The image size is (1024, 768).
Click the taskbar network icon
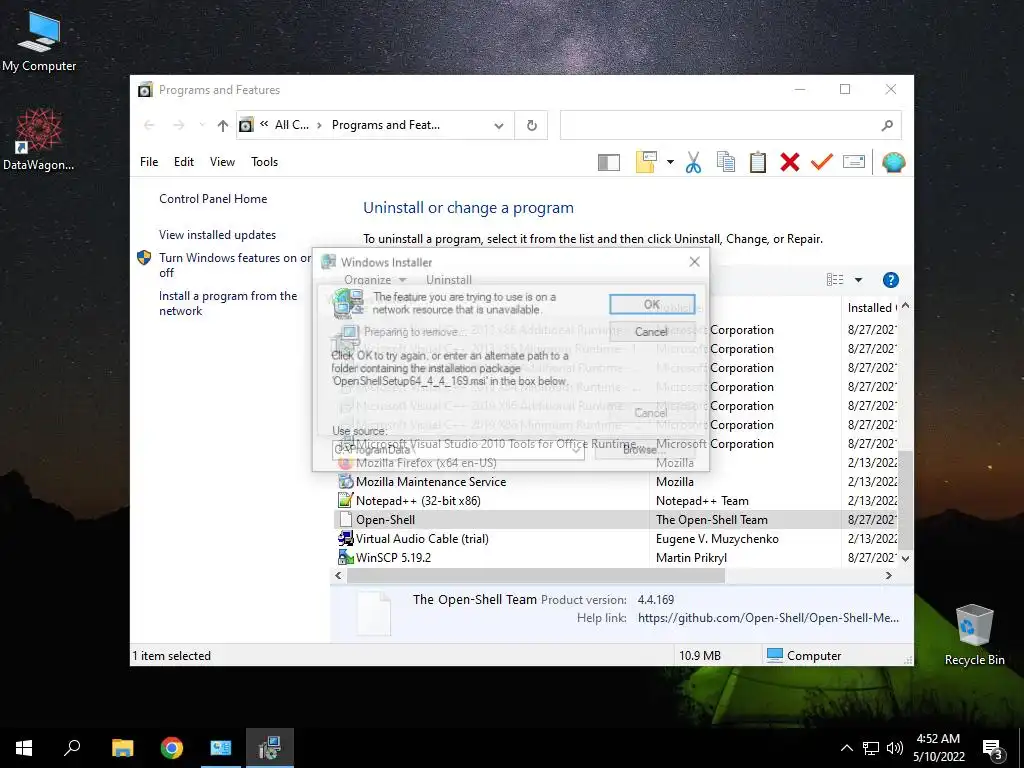point(871,748)
